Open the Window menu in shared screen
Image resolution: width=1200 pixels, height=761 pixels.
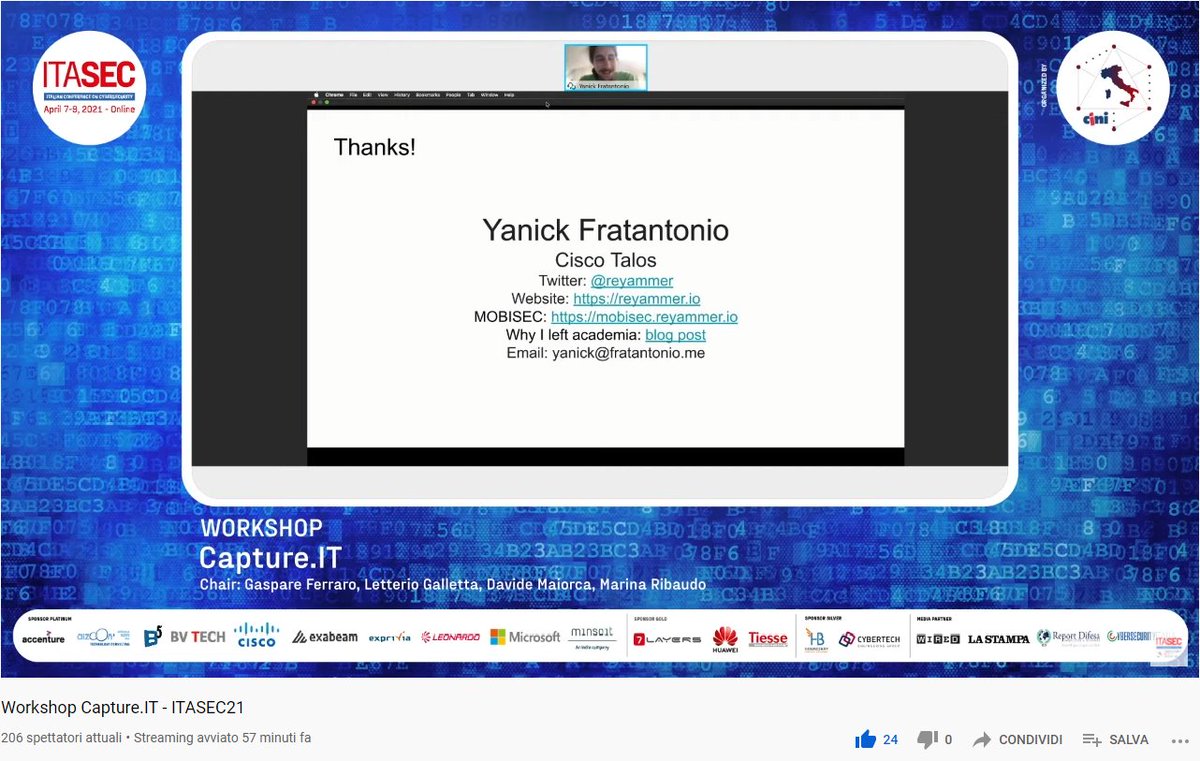pyautogui.click(x=489, y=95)
